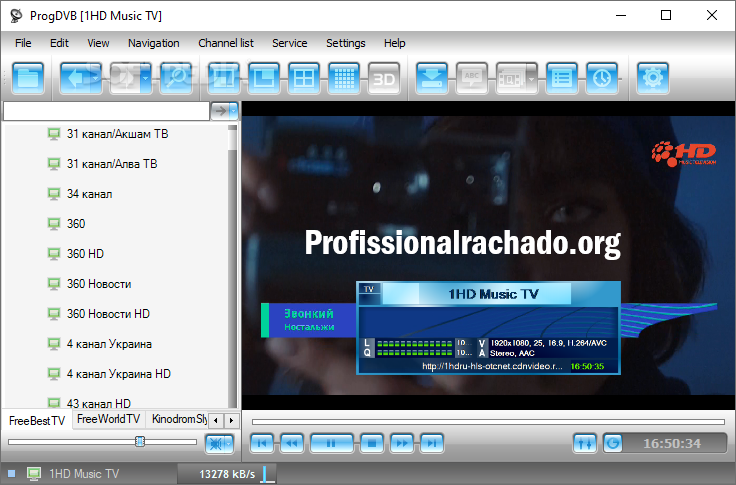
Task: Click the channel list vertical scrollbar
Action: 232,267
